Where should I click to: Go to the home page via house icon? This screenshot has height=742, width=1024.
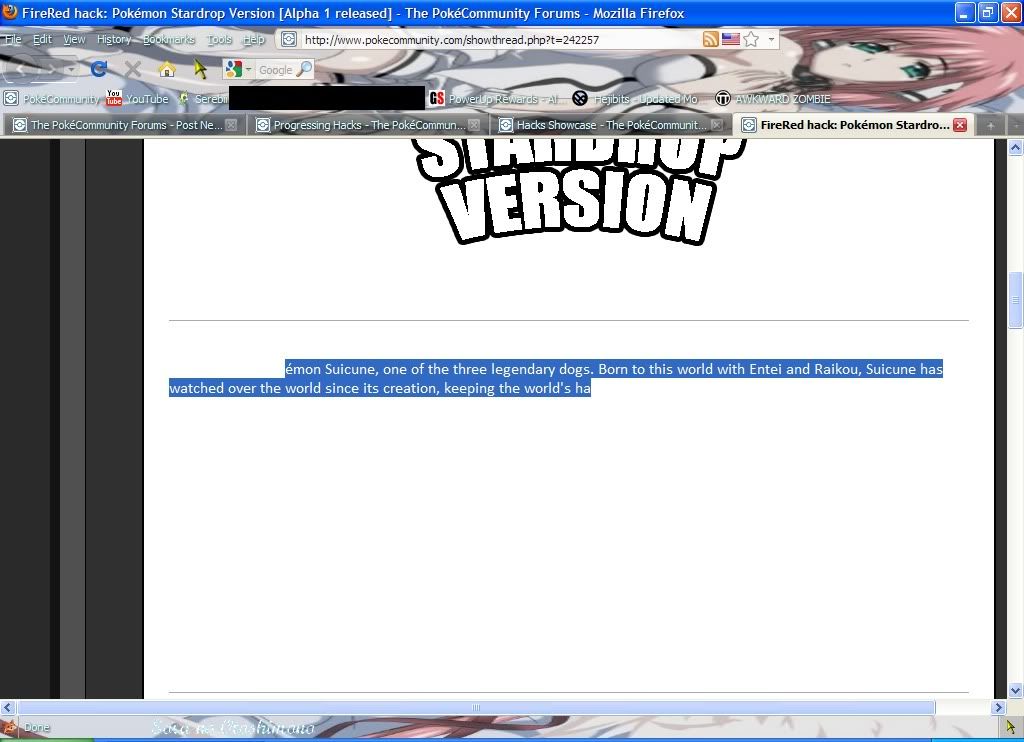pos(167,69)
